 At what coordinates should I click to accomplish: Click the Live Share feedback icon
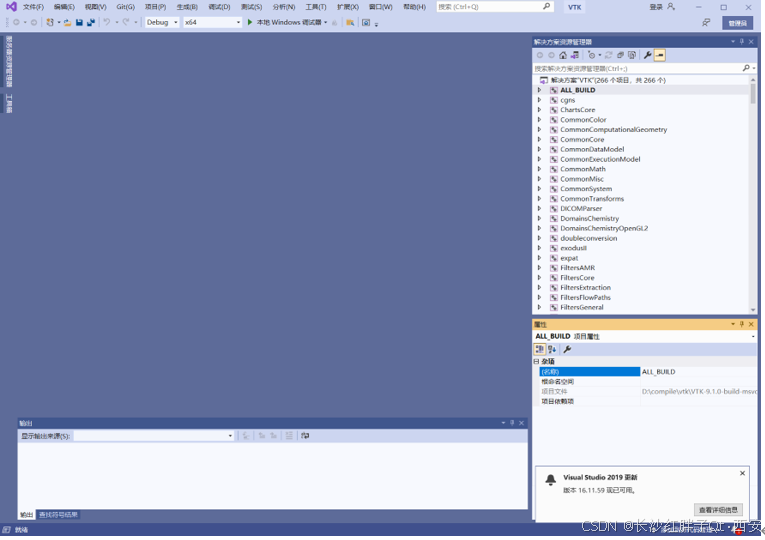706,22
